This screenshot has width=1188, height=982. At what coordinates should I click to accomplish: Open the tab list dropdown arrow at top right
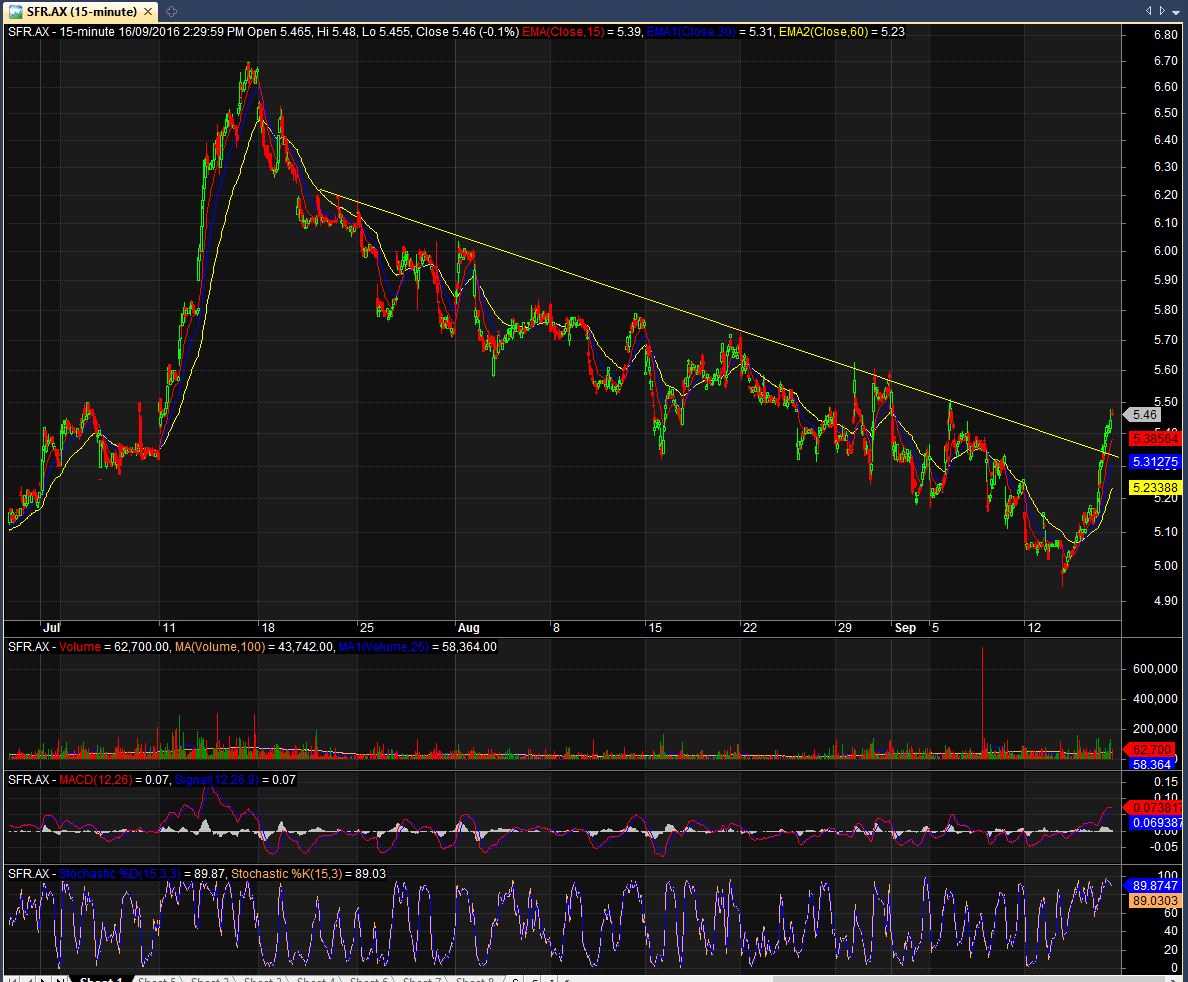1176,11
